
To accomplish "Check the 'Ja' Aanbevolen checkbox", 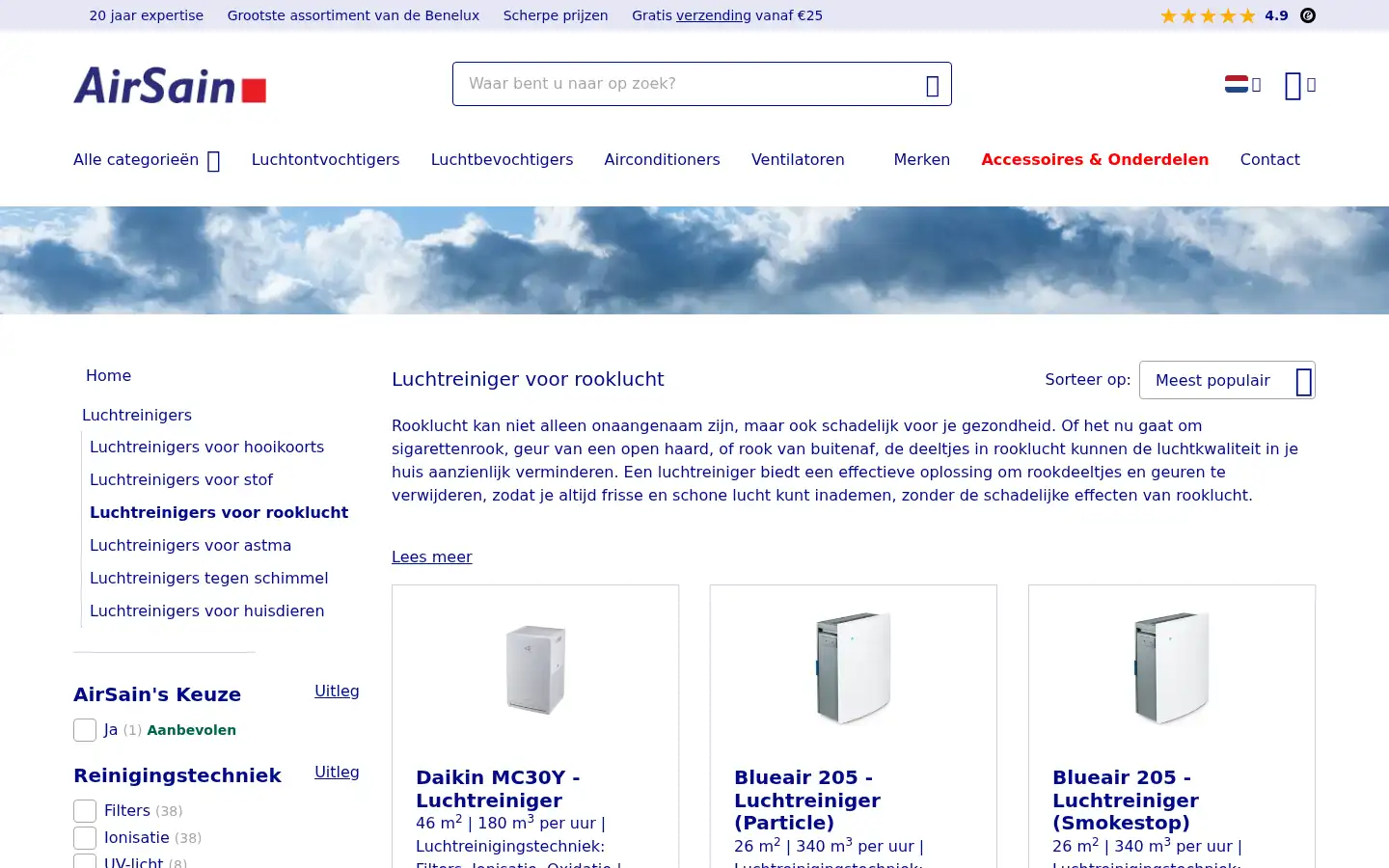I will (85, 730).
